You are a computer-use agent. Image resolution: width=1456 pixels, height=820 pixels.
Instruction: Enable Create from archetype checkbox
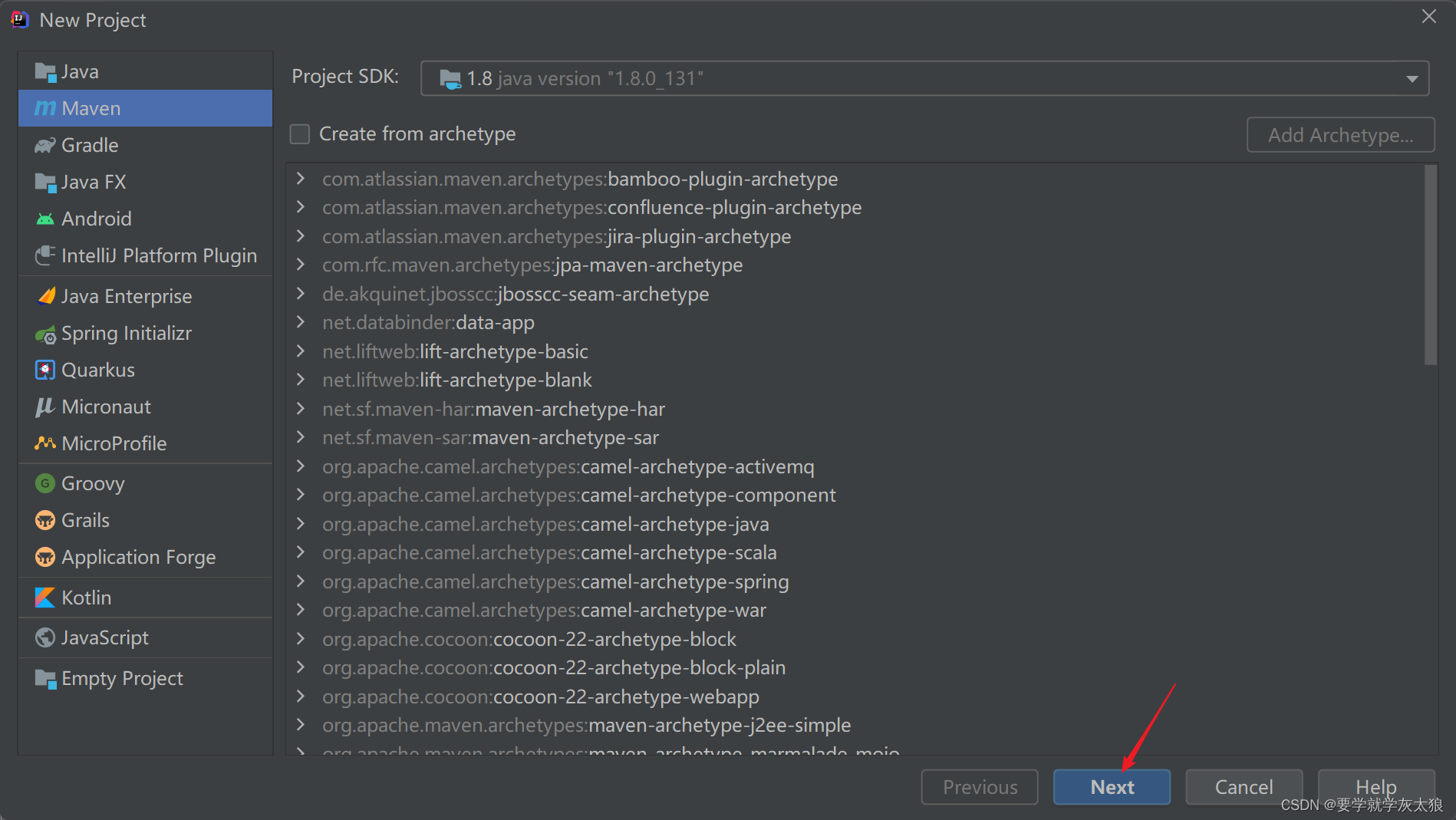300,134
